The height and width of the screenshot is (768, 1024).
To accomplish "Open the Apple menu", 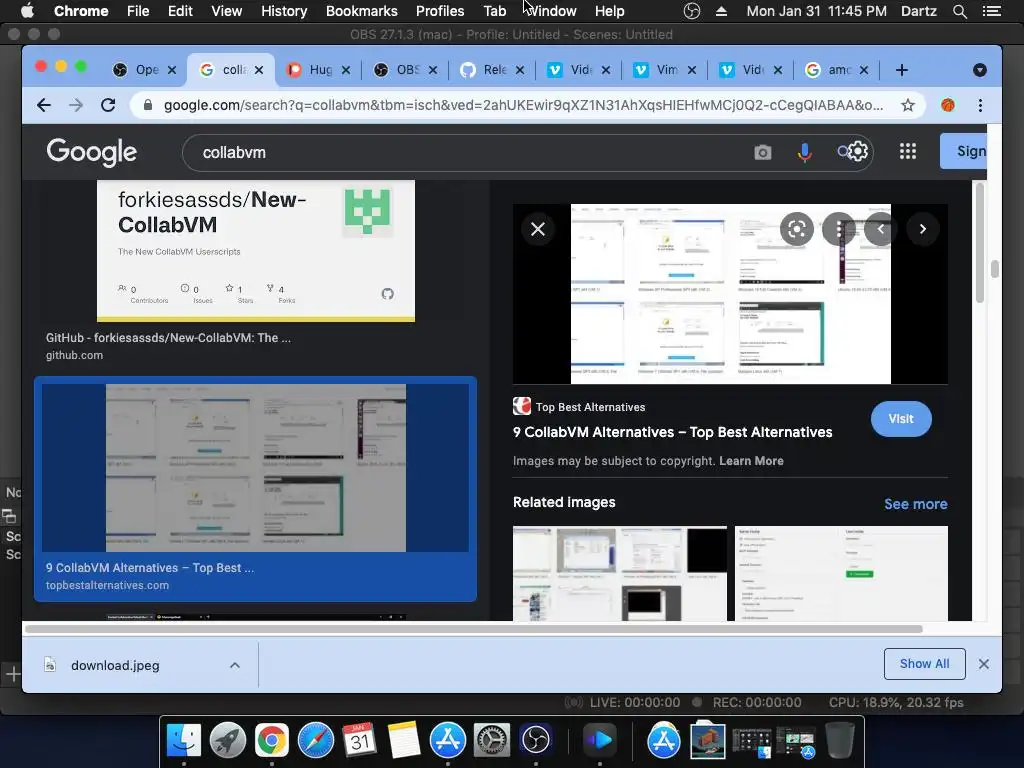I will 27,11.
